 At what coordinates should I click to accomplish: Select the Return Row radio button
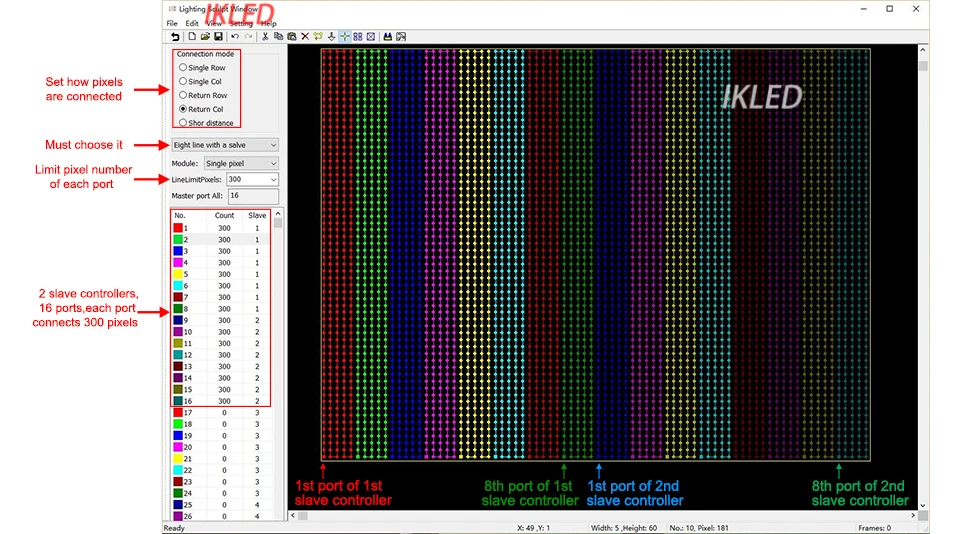203,95
